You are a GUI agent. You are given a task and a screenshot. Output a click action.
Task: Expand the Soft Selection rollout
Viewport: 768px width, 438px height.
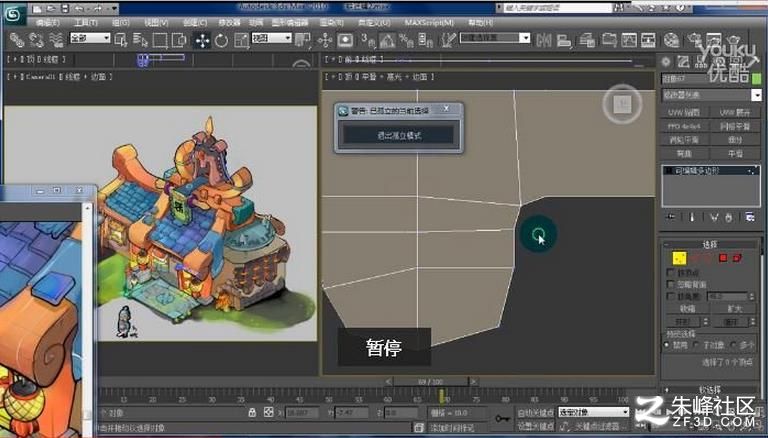pos(710,389)
